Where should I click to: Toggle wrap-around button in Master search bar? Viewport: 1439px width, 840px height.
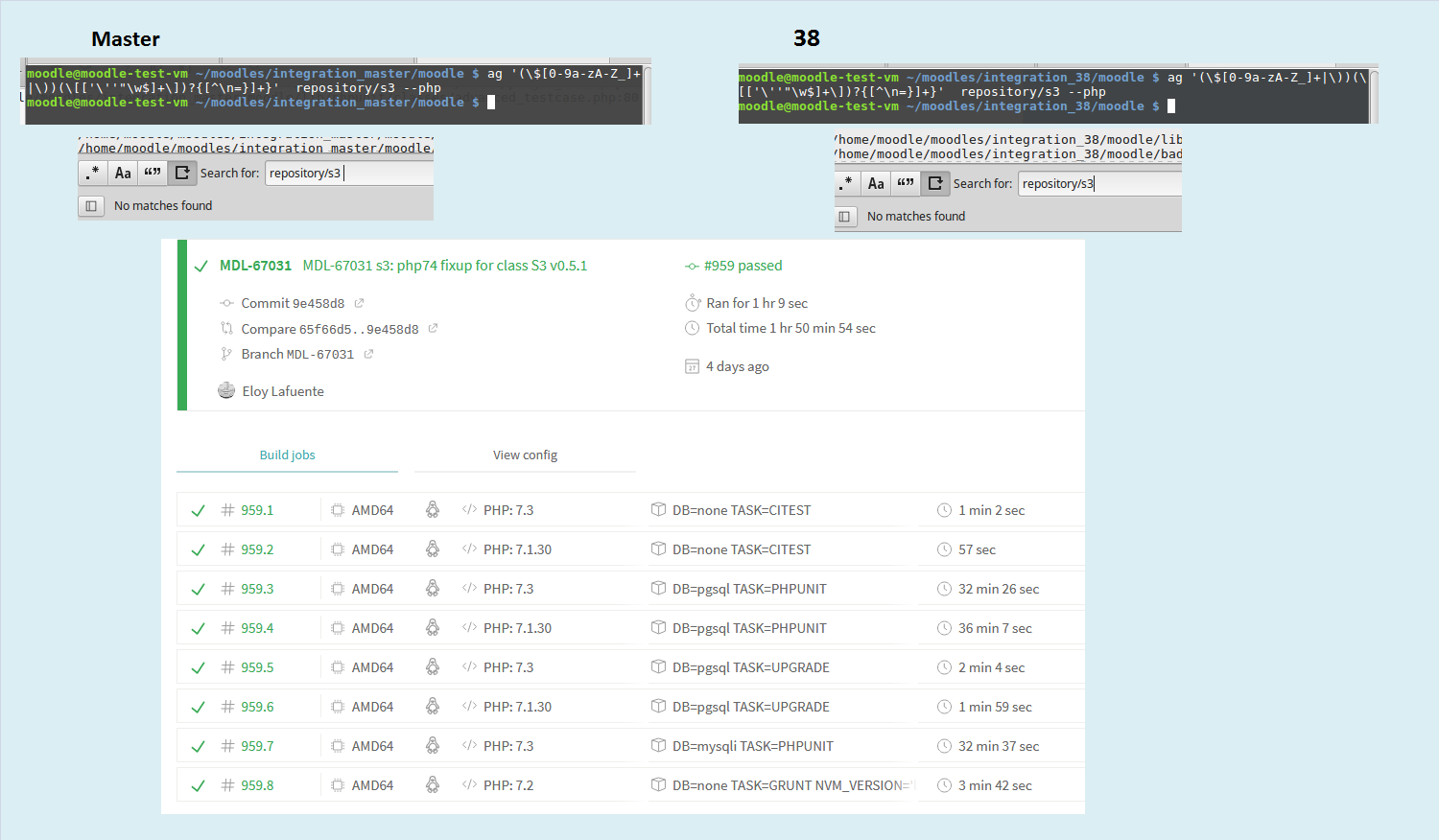click(182, 173)
